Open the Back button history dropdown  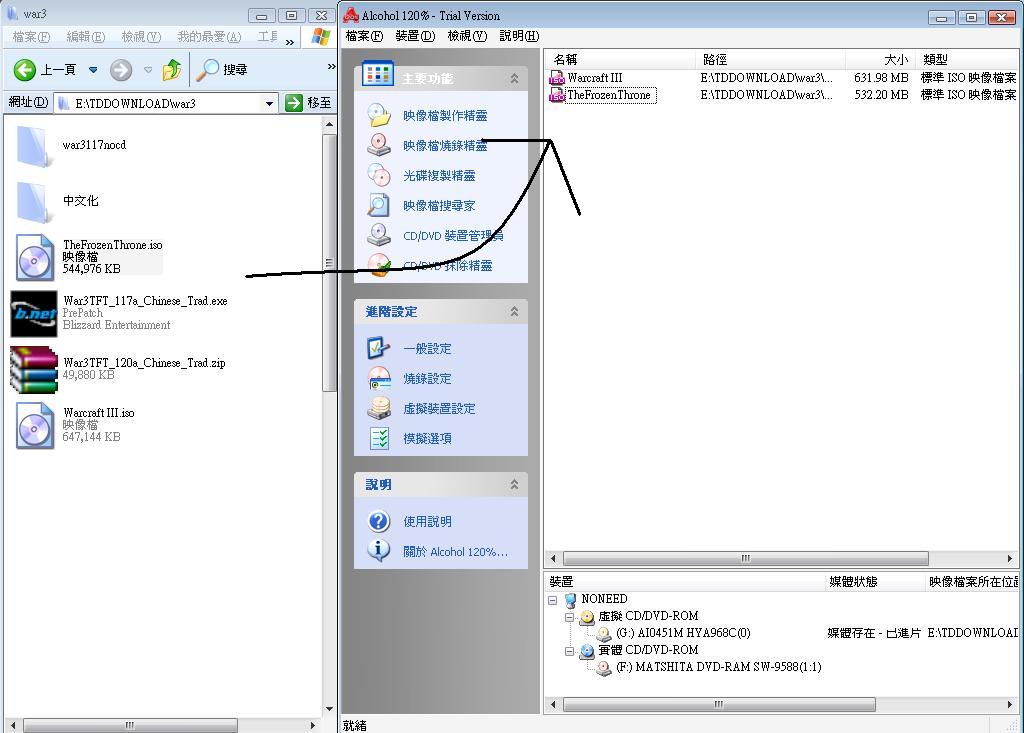coord(93,69)
